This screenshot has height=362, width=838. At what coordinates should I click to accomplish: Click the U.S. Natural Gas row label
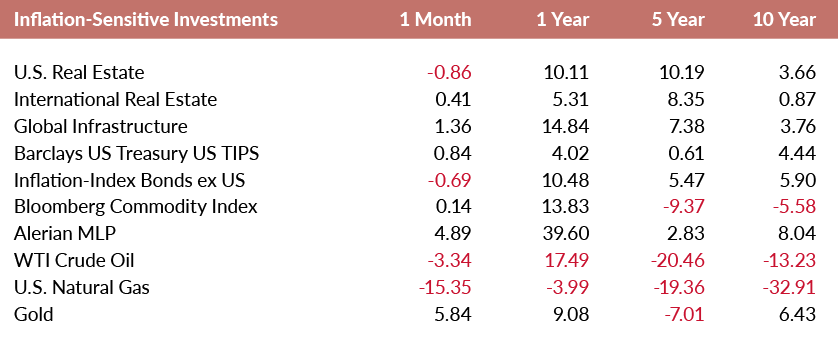click(x=82, y=288)
